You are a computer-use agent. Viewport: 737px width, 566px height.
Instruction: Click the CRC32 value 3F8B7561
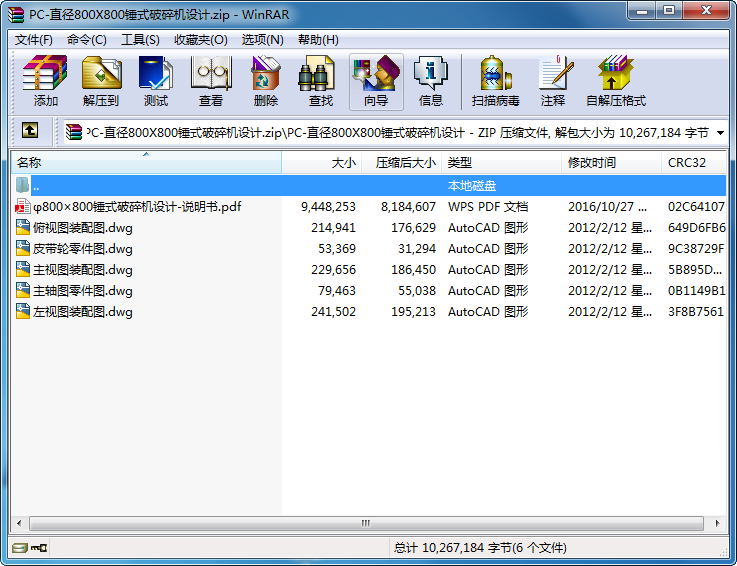[696, 311]
